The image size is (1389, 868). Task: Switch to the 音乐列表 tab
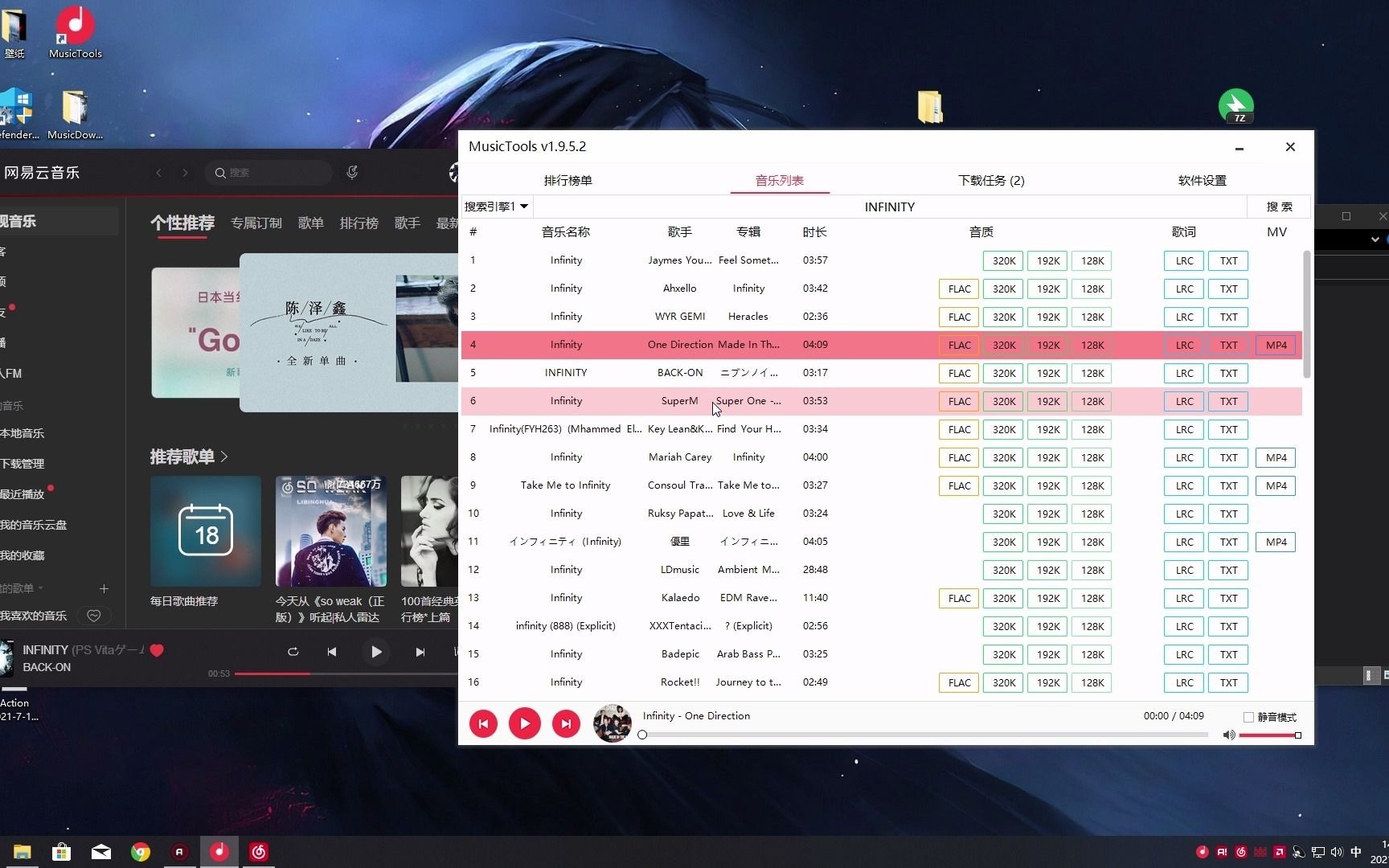coord(779,180)
